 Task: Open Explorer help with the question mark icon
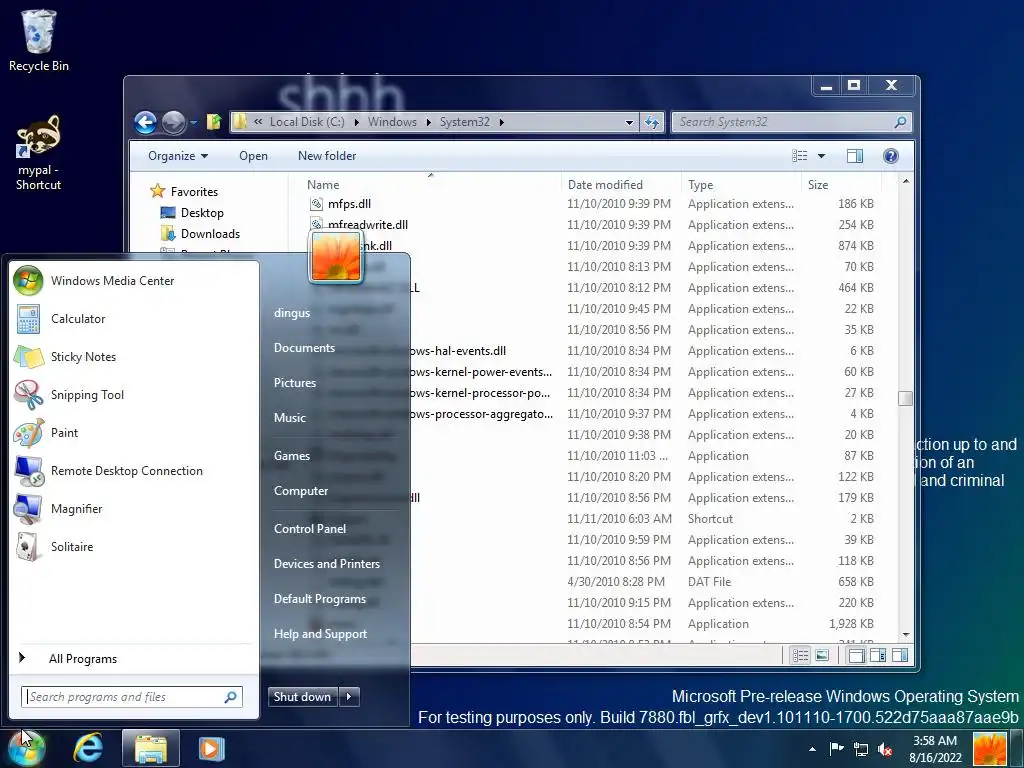[890, 155]
